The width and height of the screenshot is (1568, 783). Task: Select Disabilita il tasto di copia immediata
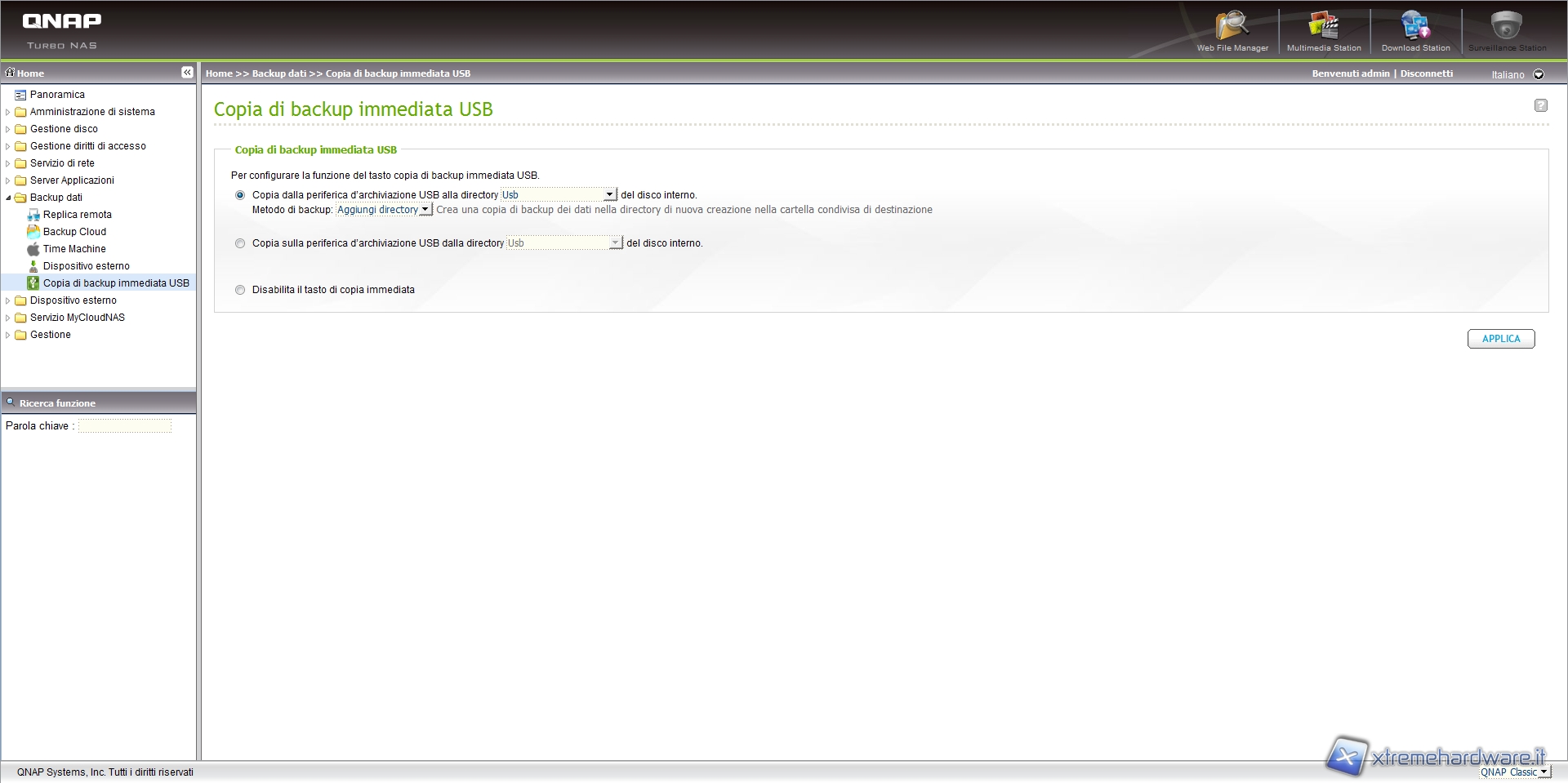pos(240,290)
